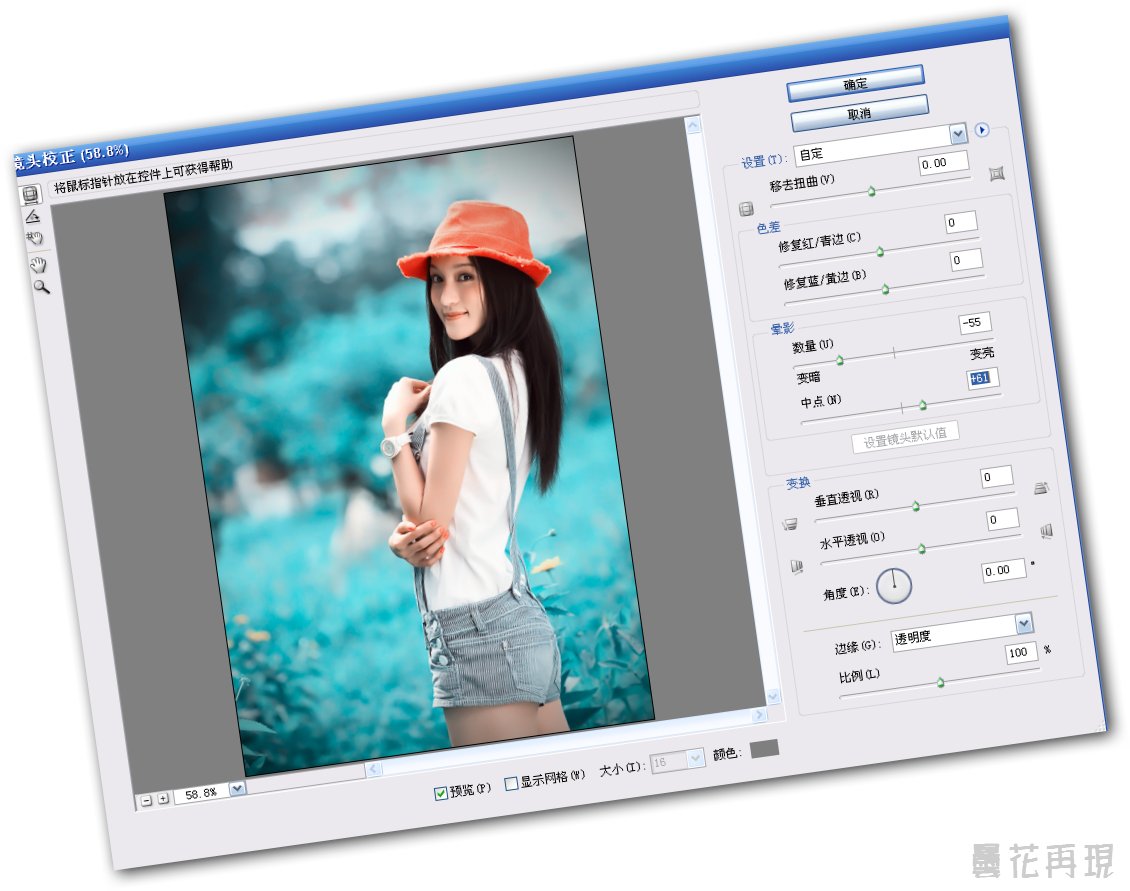This screenshot has height=891, width=1130.
Task: Click the zoom level field showing 58.8%
Action: click(x=202, y=793)
